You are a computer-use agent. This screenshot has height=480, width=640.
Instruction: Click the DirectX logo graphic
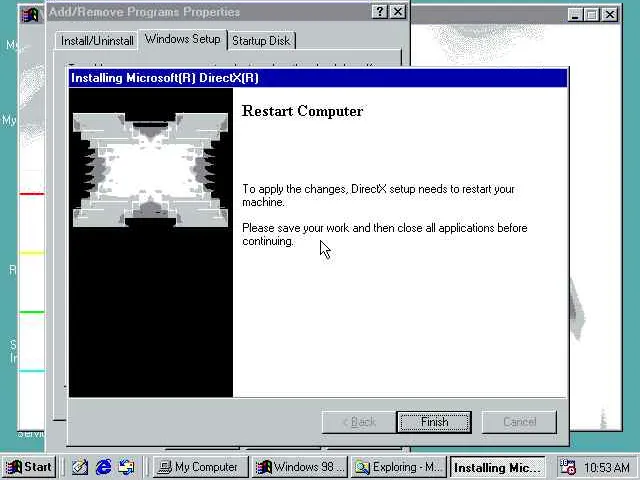pos(150,170)
